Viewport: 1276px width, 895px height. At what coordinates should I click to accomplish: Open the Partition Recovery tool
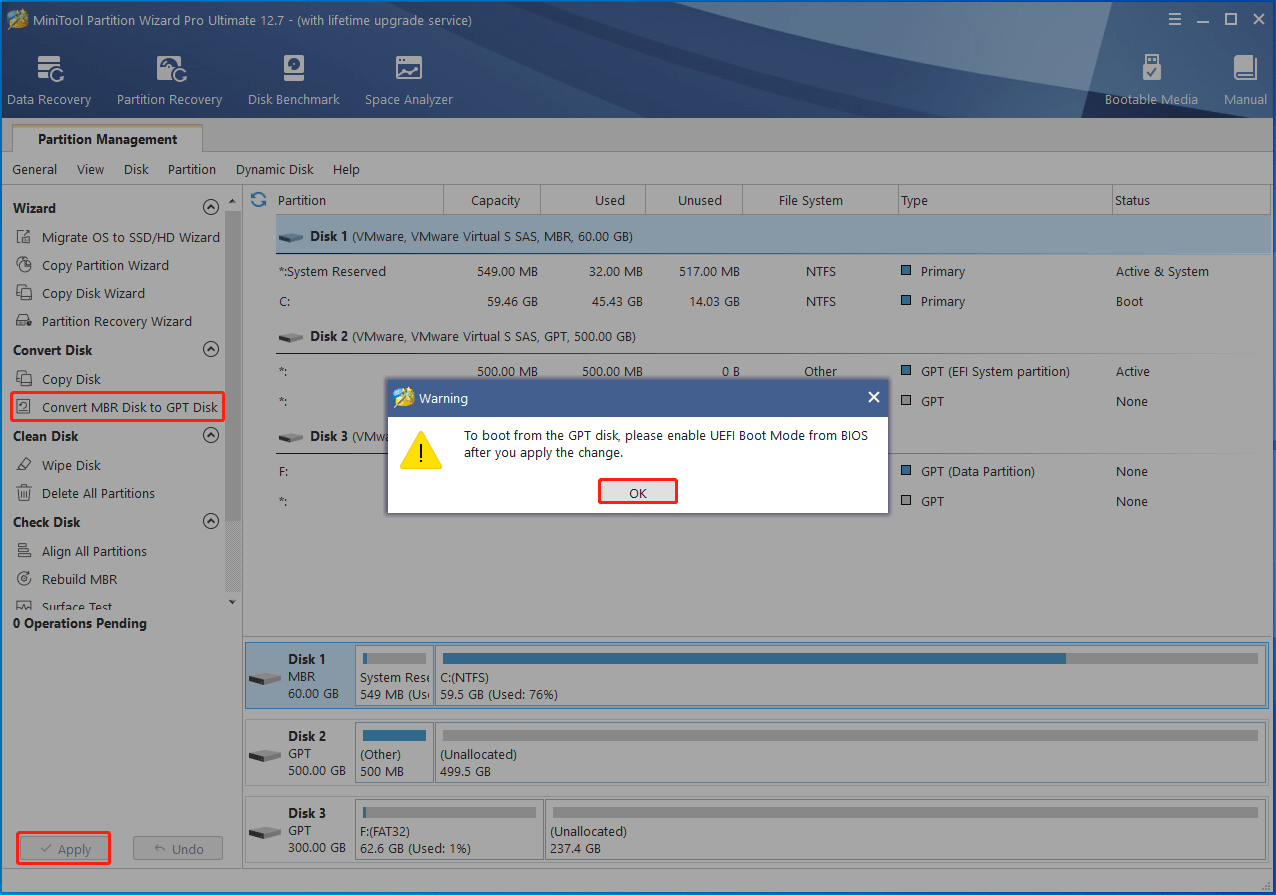point(168,79)
